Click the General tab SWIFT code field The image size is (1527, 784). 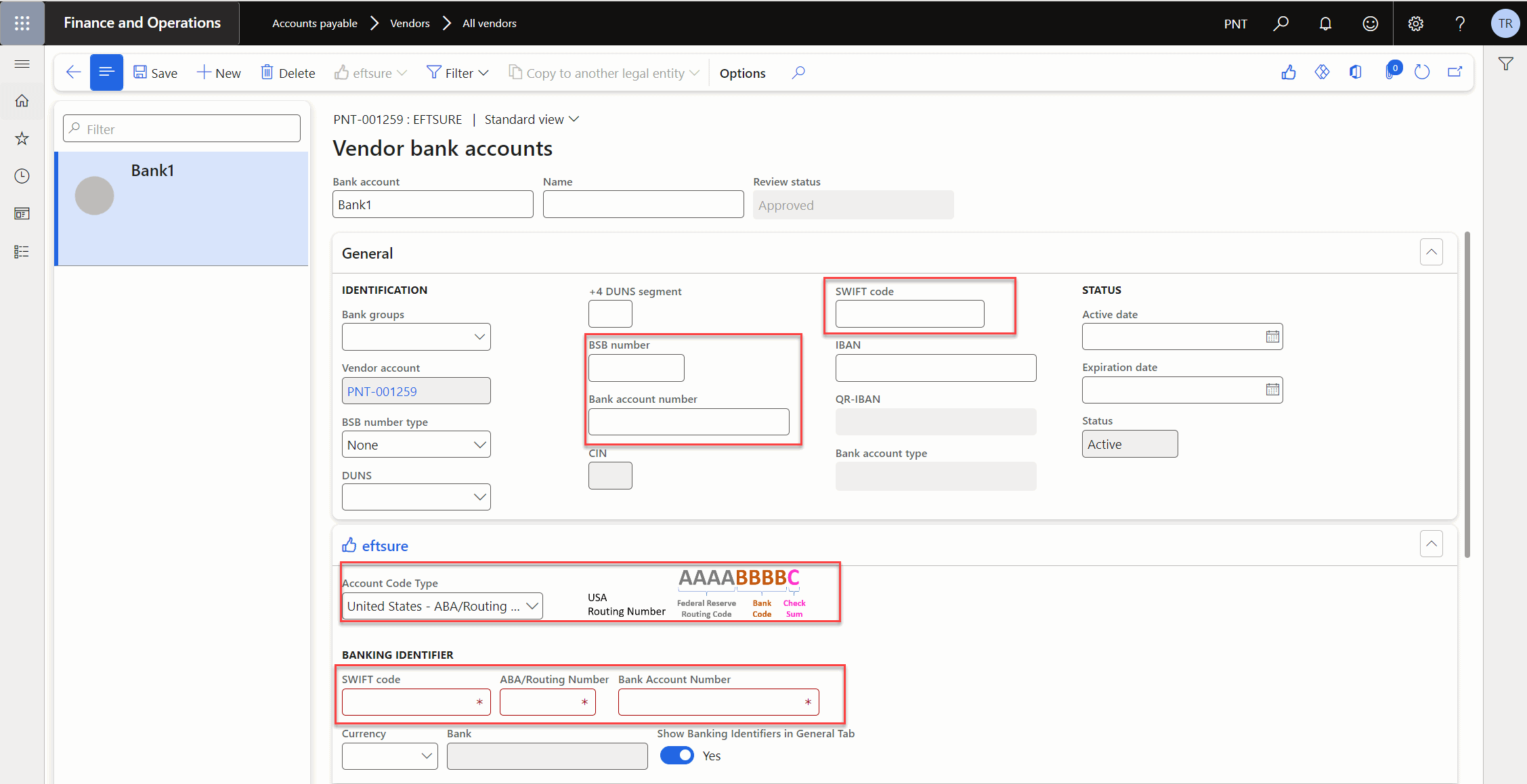[x=909, y=314]
